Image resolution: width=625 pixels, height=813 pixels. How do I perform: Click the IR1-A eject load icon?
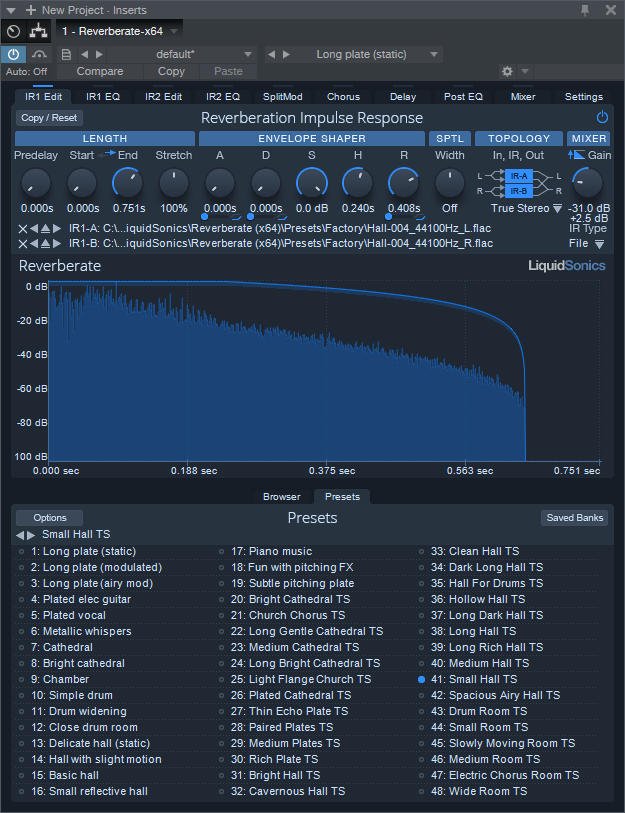(x=45, y=228)
